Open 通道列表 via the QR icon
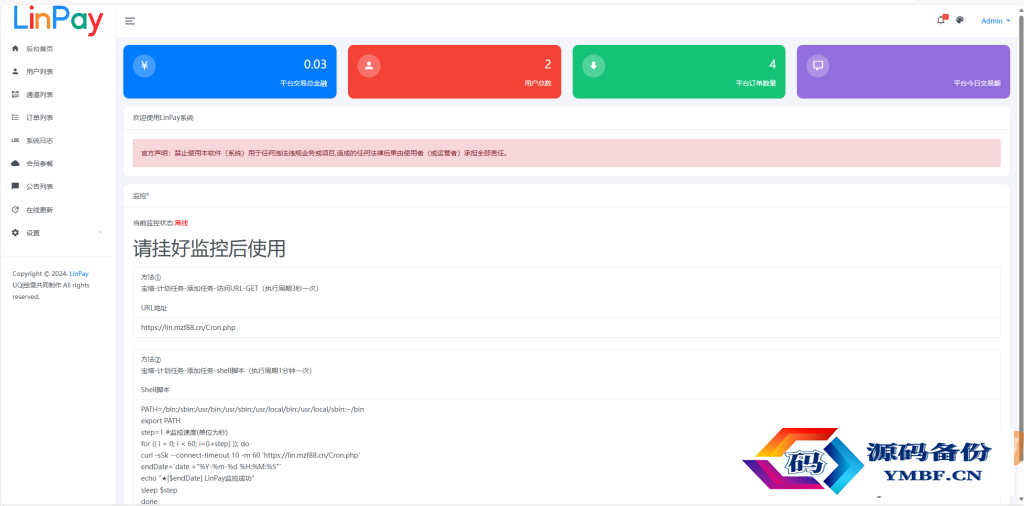 click(x=16, y=94)
